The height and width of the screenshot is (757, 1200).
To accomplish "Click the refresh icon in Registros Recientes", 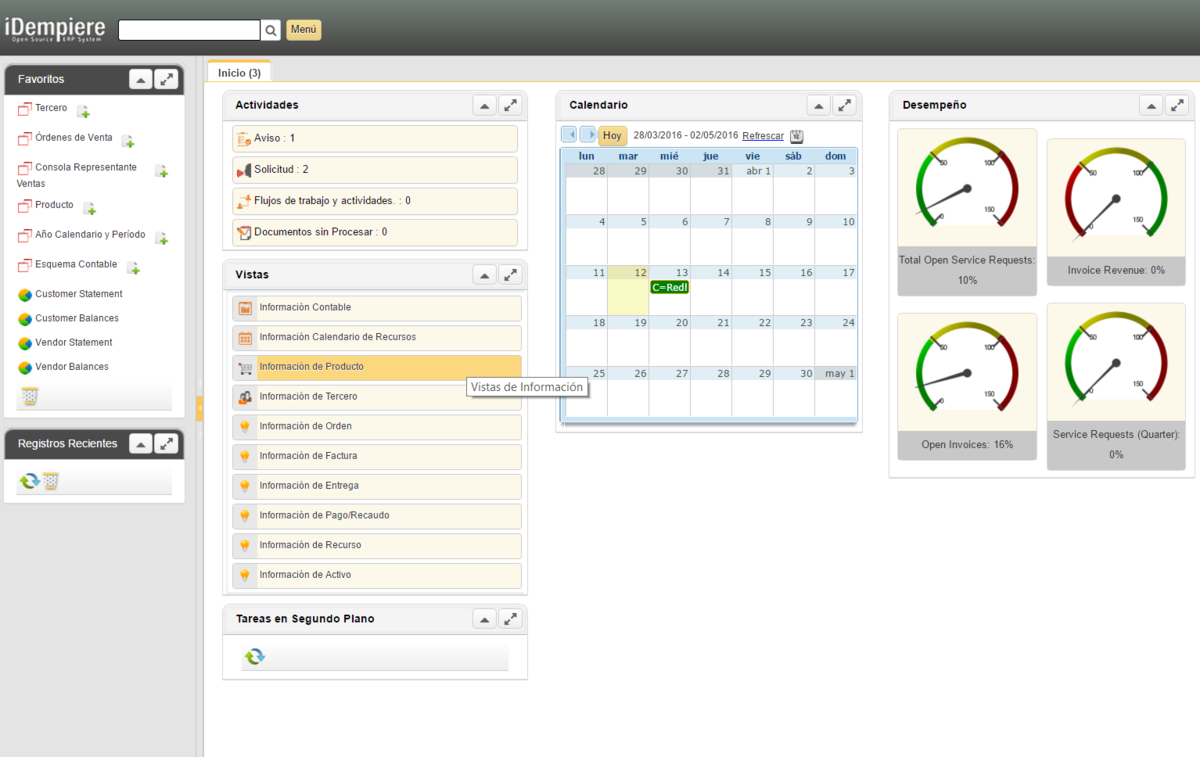I will coord(29,481).
